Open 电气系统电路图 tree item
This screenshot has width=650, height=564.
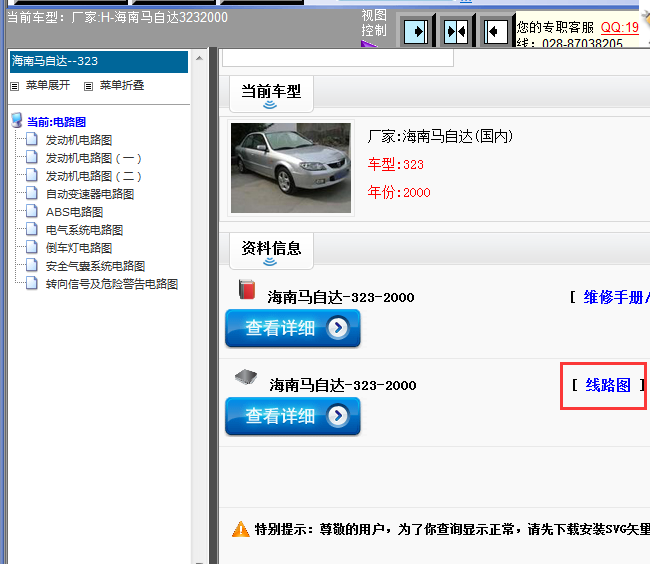(x=84, y=230)
